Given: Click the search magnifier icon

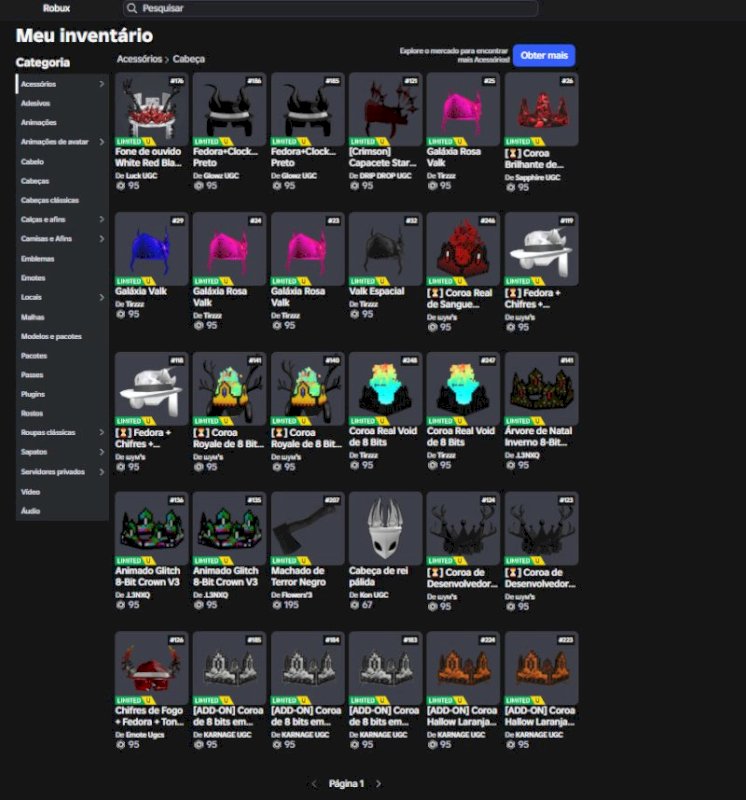Looking at the screenshot, I should (x=132, y=8).
